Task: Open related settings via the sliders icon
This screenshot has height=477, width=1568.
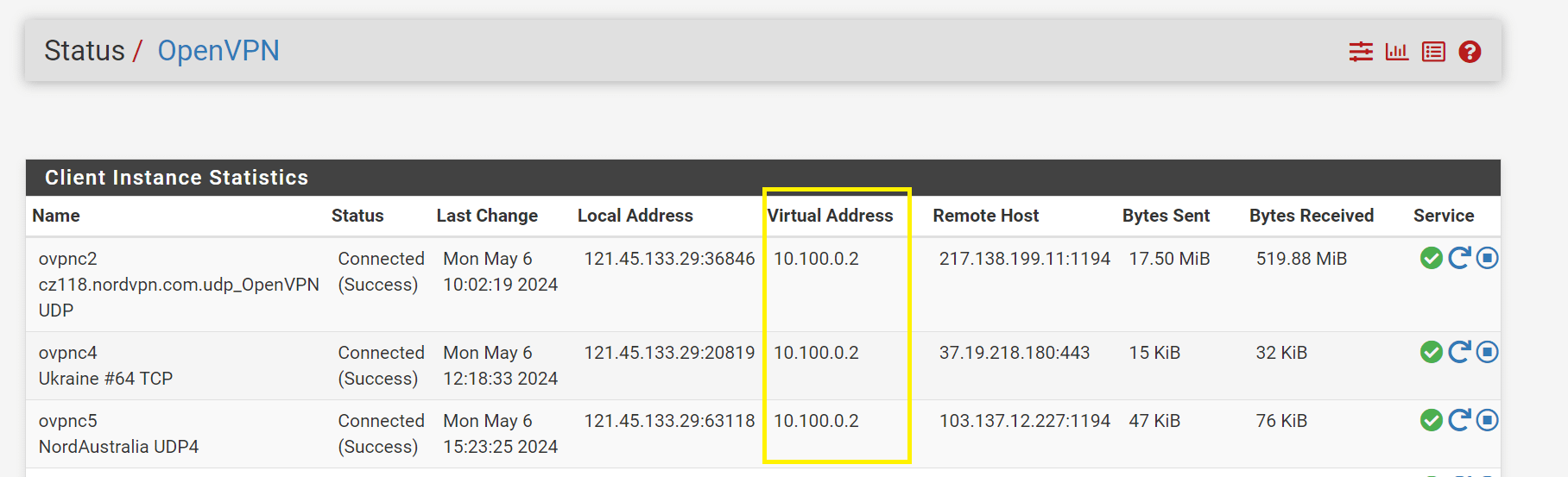Action: [x=1361, y=52]
